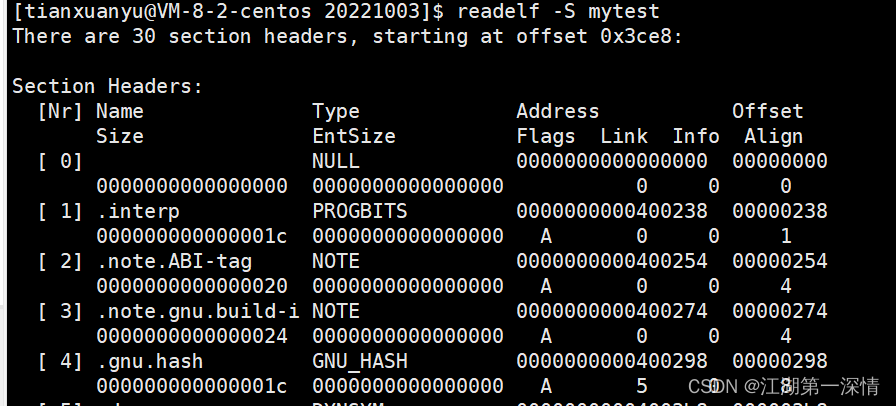Click the NULL section's offset '00000000'
This screenshot has height=406, width=896.
(780, 161)
